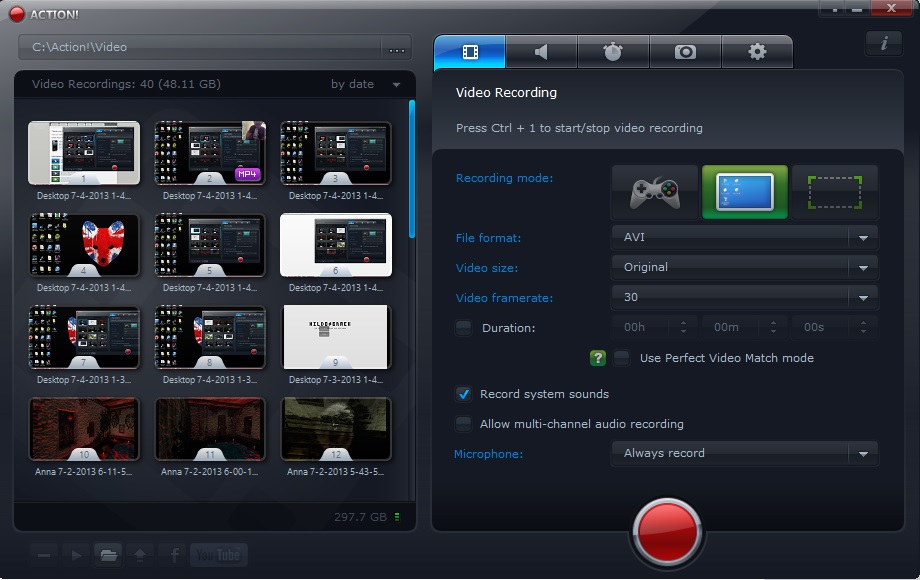Select custom region recording mode
The height and width of the screenshot is (580, 920).
pyautogui.click(x=834, y=192)
